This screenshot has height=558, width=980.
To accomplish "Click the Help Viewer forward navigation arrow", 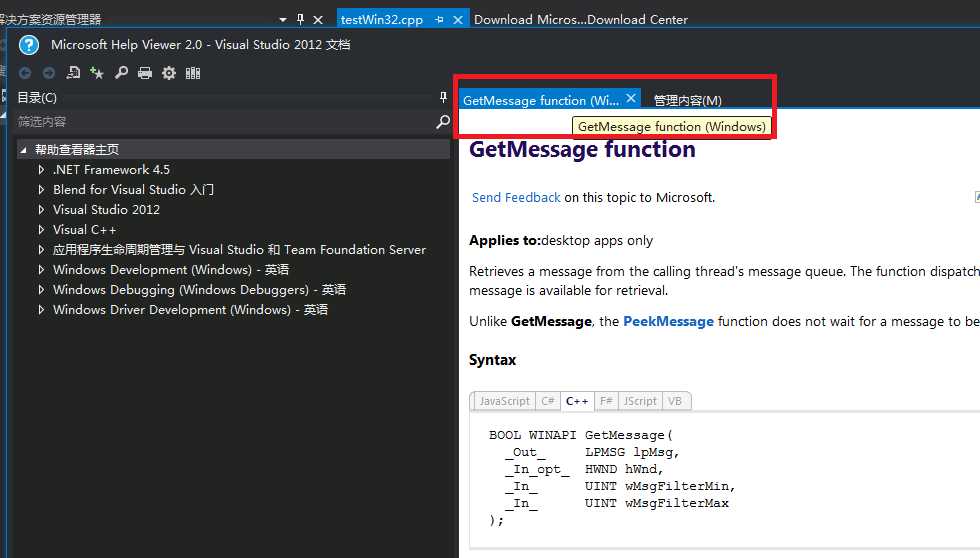I will 49,73.
